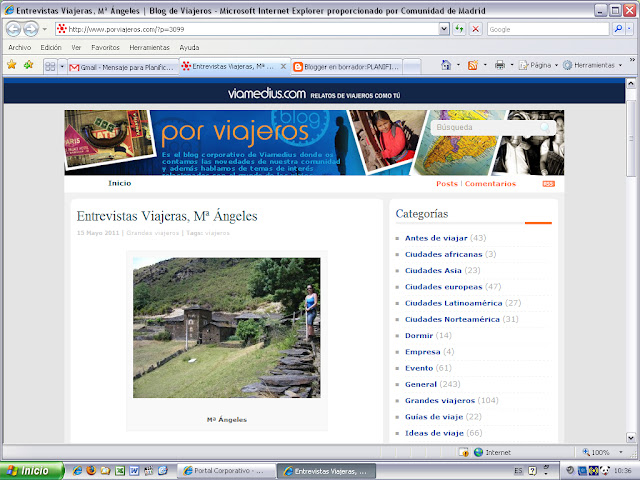
Task: Open the Antes de viajar category
Action: [436, 238]
